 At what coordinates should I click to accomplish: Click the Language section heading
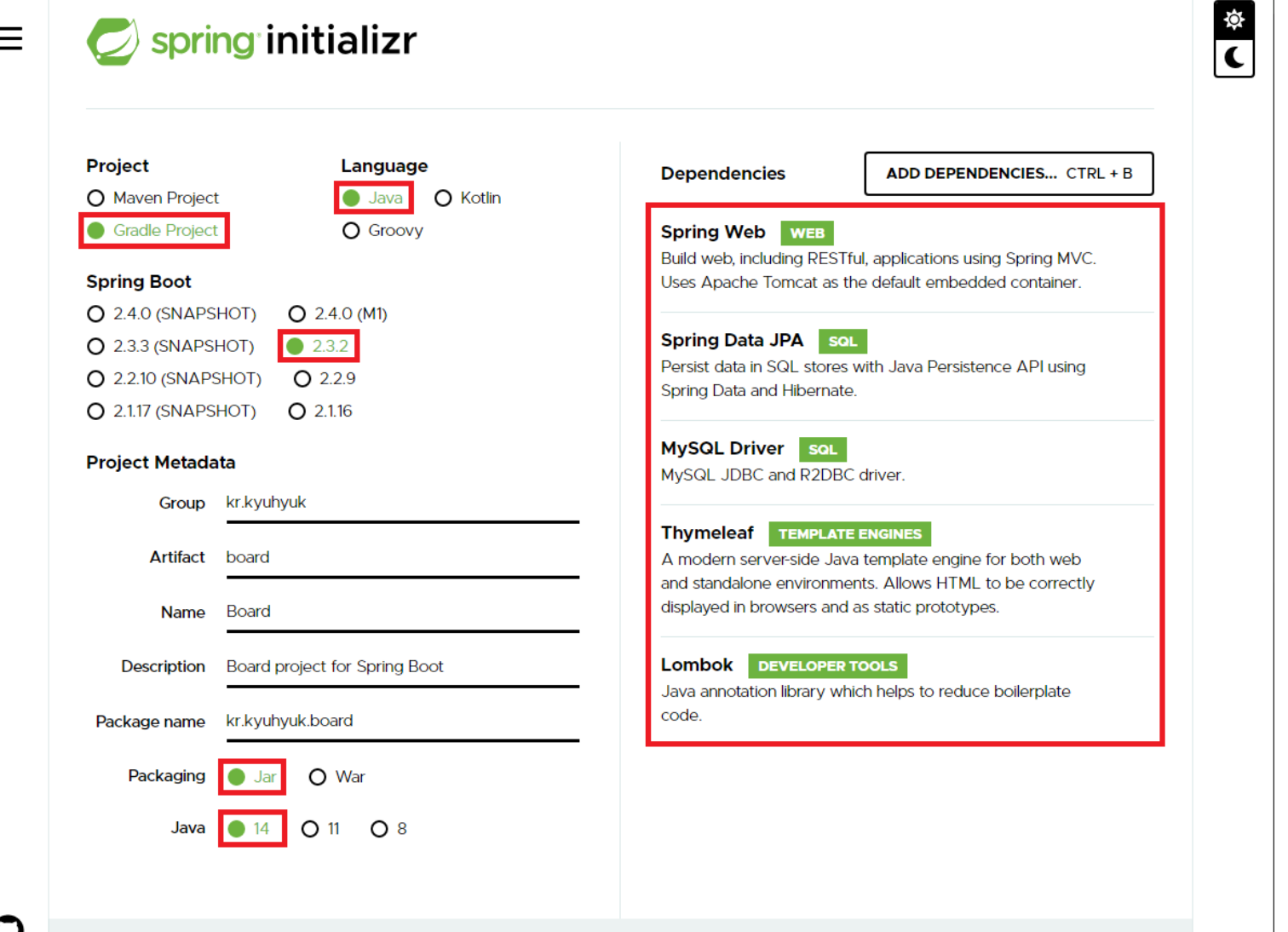384,166
